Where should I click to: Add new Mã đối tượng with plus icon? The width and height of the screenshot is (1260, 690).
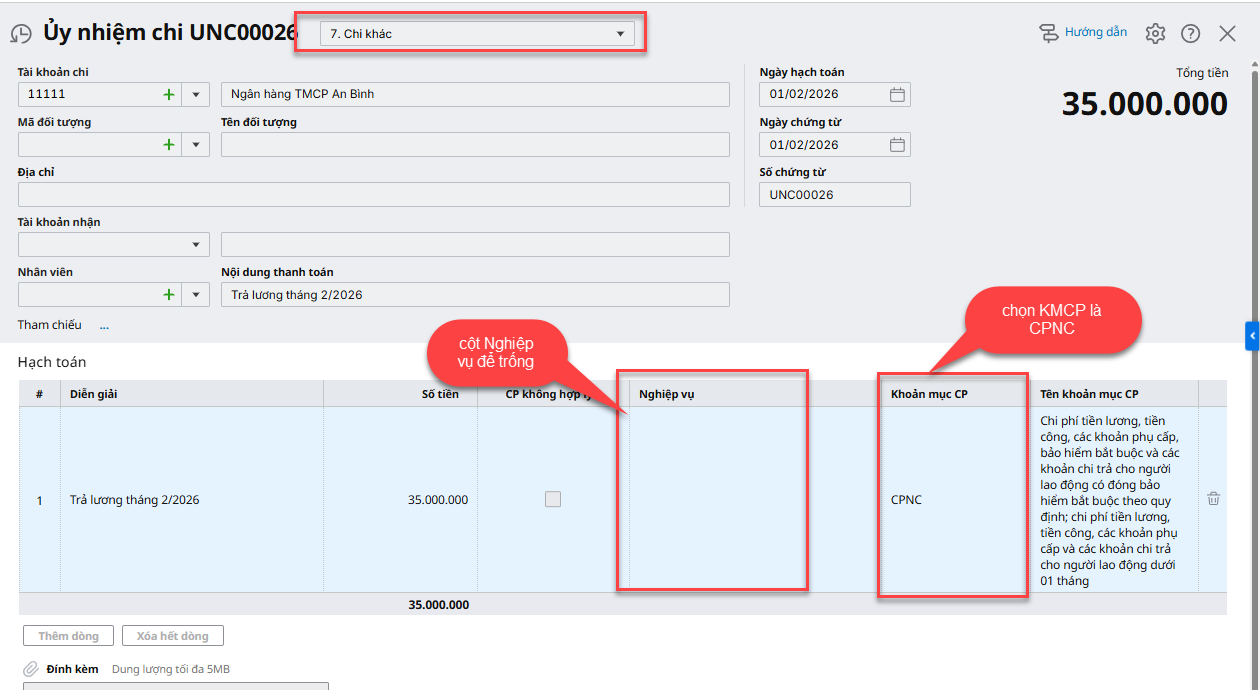[168, 144]
